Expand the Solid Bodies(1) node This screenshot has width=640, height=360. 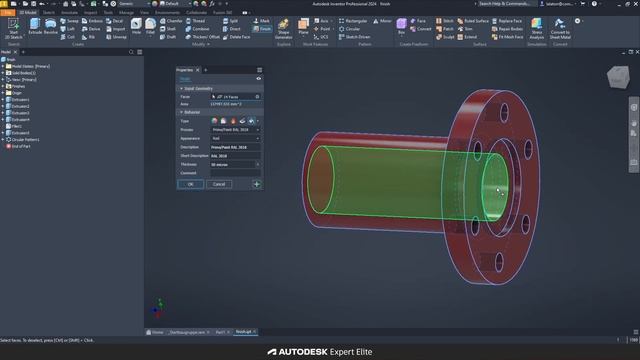click(3, 73)
